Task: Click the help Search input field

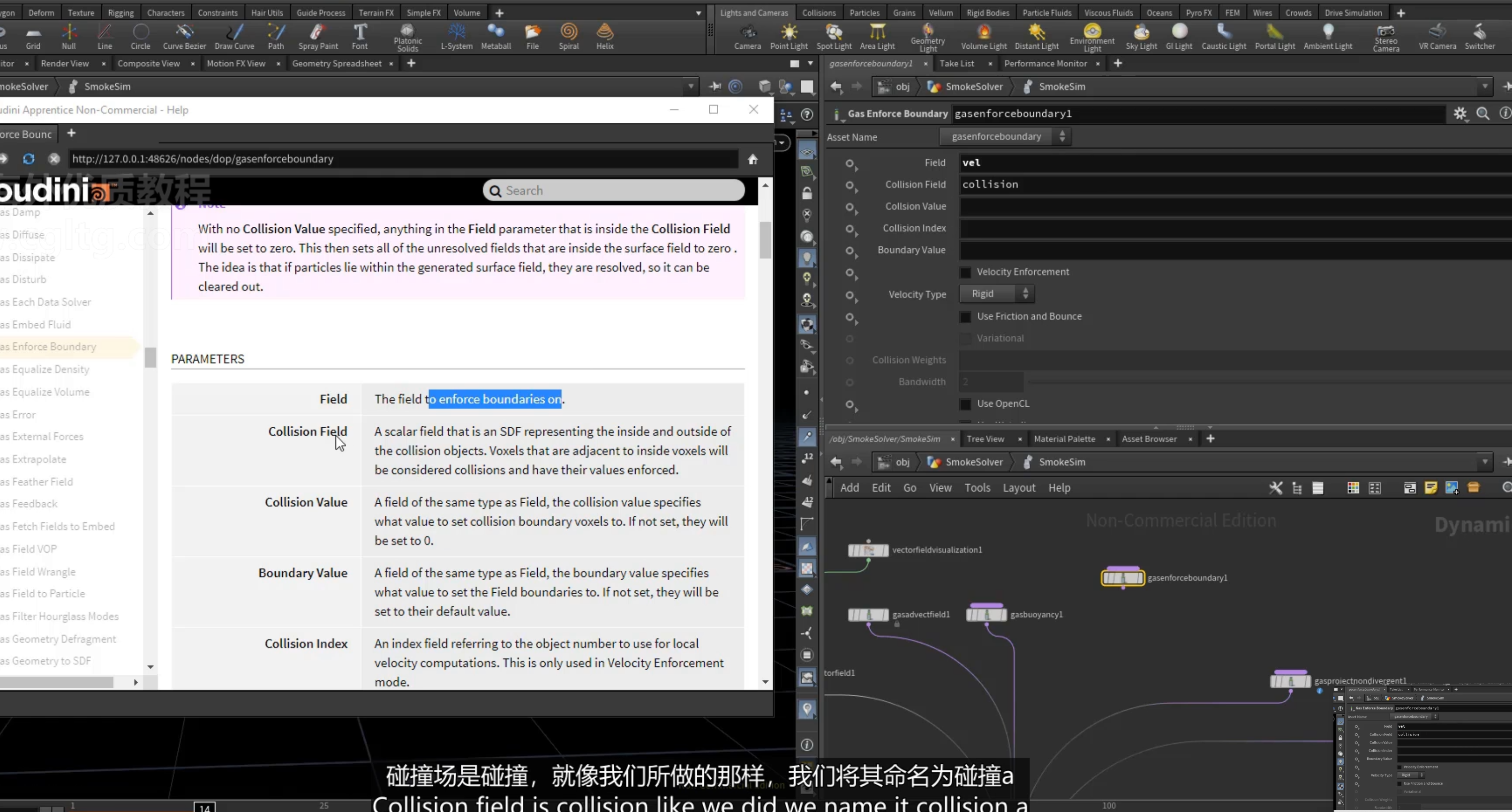Action: (x=613, y=191)
